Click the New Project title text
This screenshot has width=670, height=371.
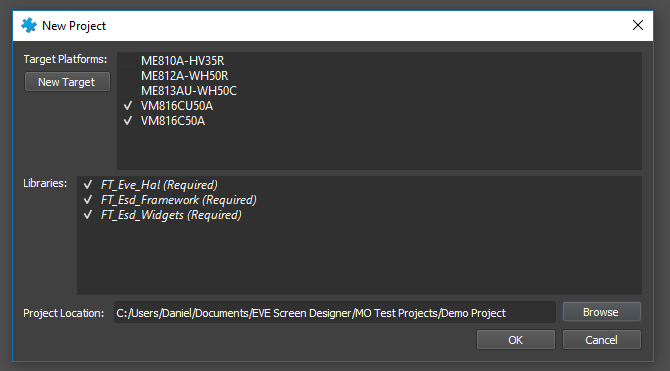click(74, 26)
